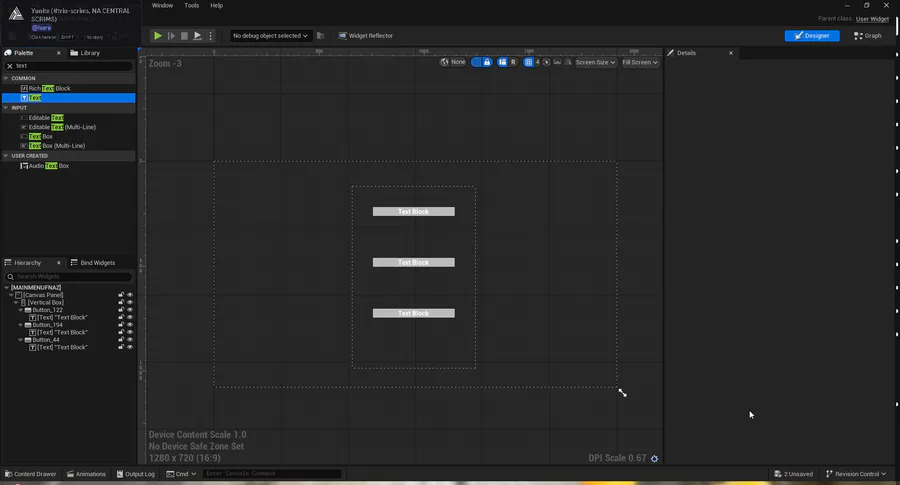Click grid snap size value 4
The image size is (900, 485).
[x=537, y=62]
